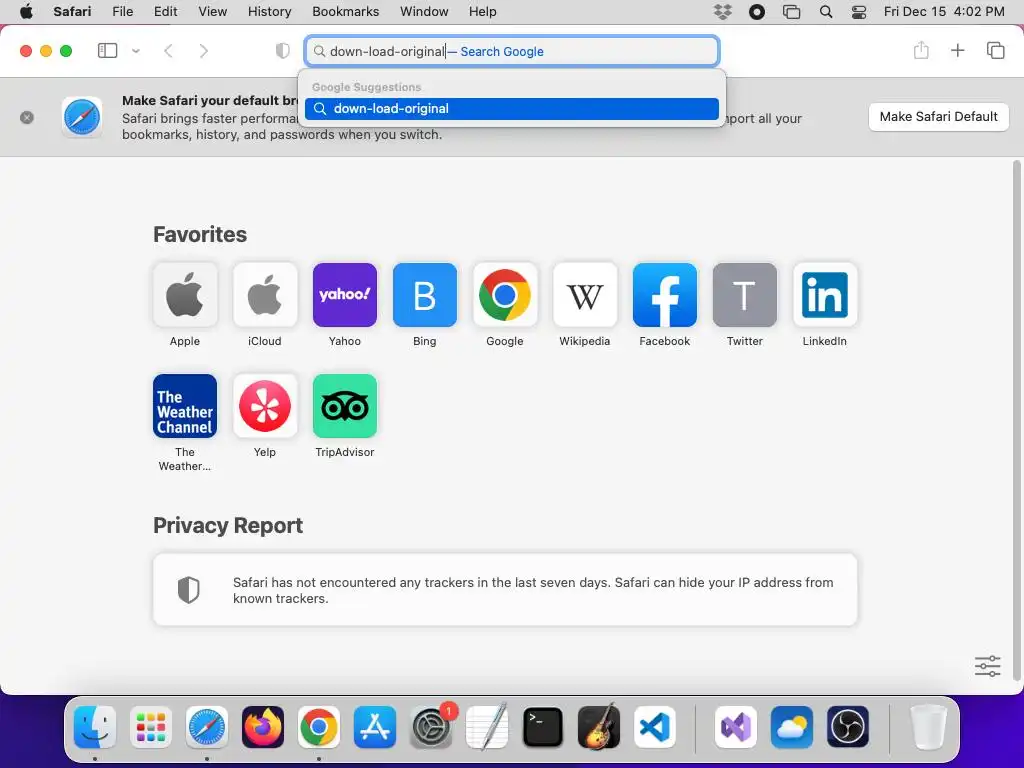Image resolution: width=1024 pixels, height=768 pixels.
Task: Open the Window menu
Action: [x=424, y=12]
